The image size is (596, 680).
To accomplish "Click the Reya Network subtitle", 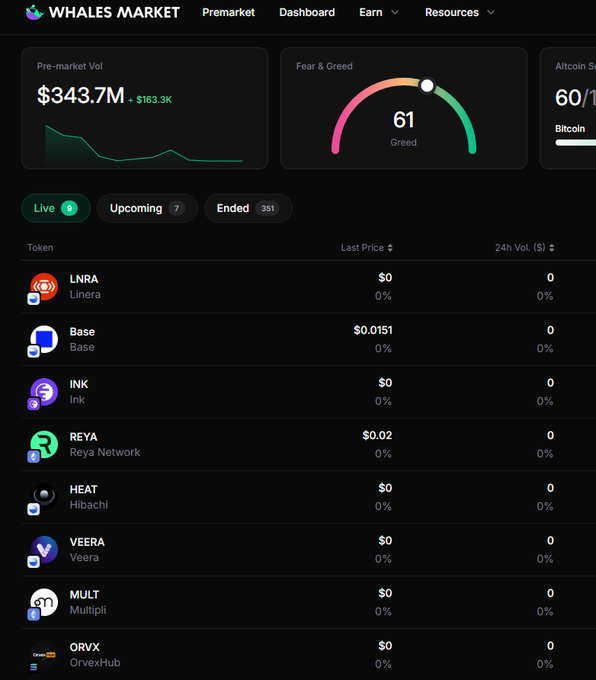I will [105, 452].
